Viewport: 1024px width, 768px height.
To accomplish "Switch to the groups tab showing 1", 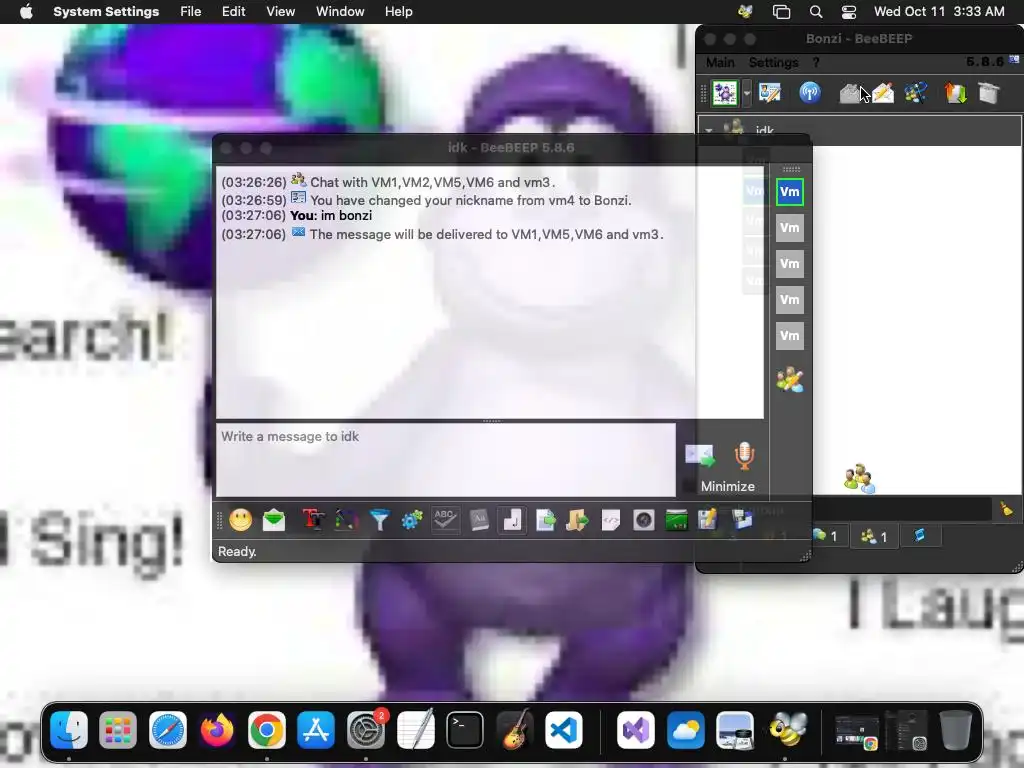I will [874, 536].
